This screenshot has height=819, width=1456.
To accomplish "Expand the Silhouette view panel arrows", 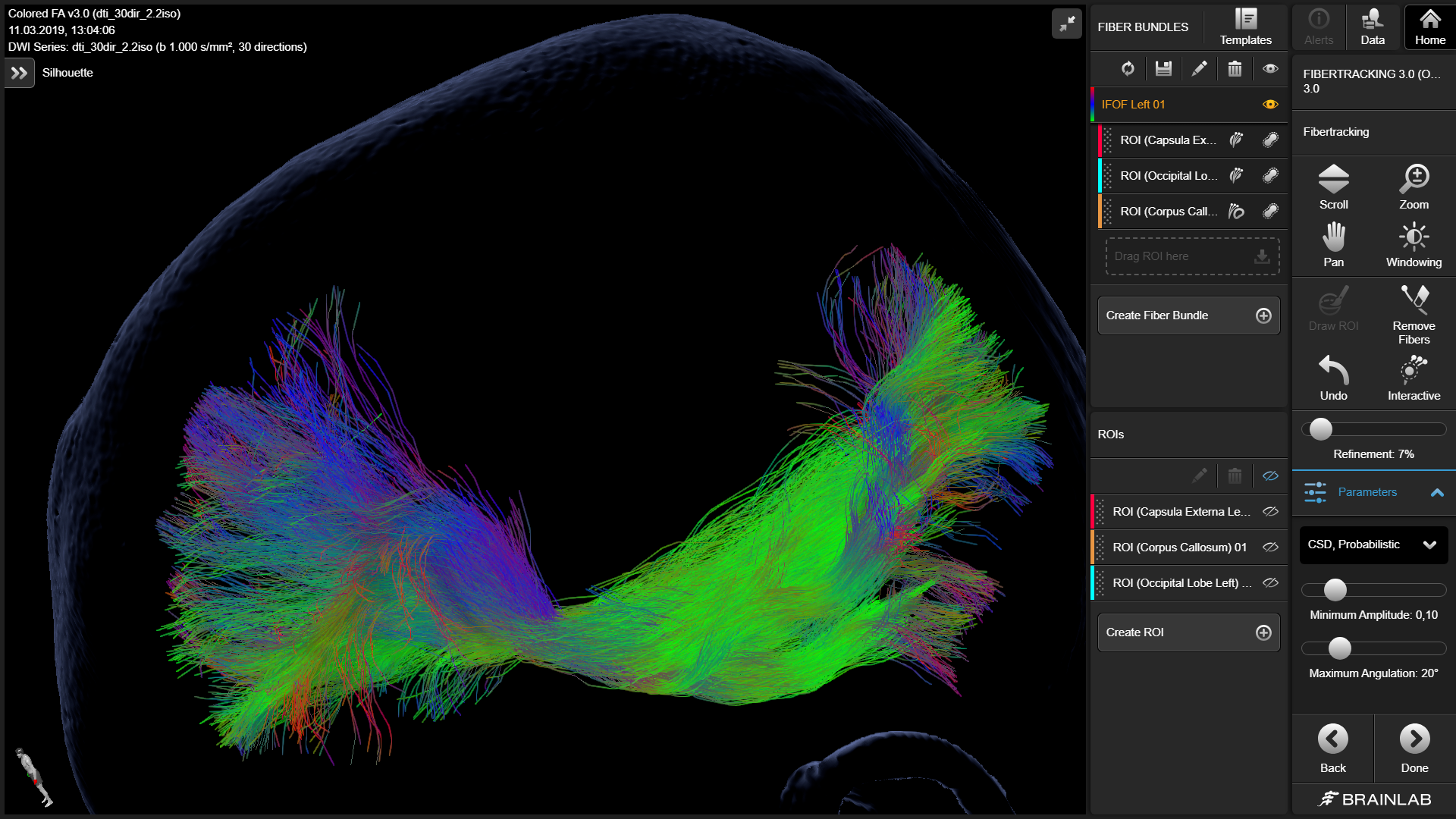I will click(x=20, y=74).
